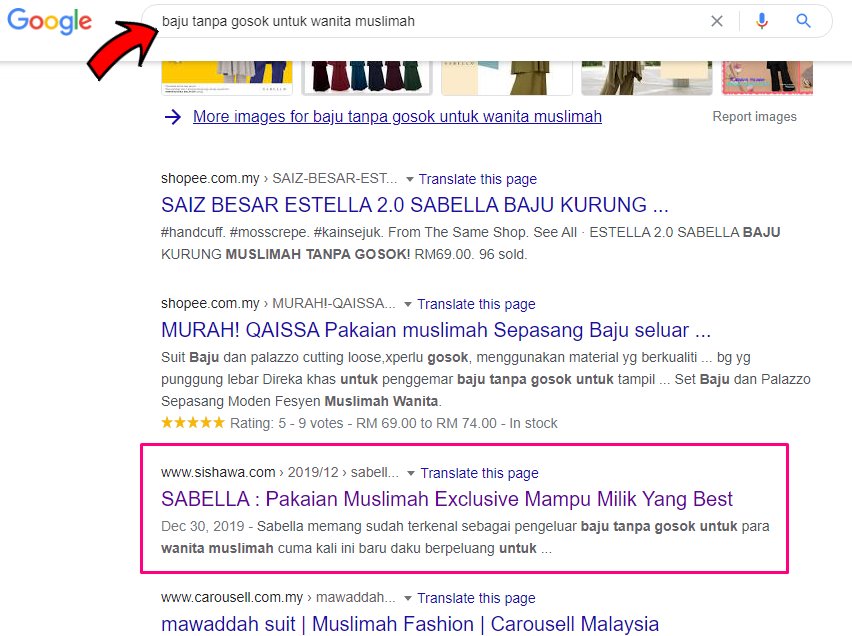Click Translate this page for SAIZ-BESAR result
852x636 pixels.
pyautogui.click(x=478, y=179)
